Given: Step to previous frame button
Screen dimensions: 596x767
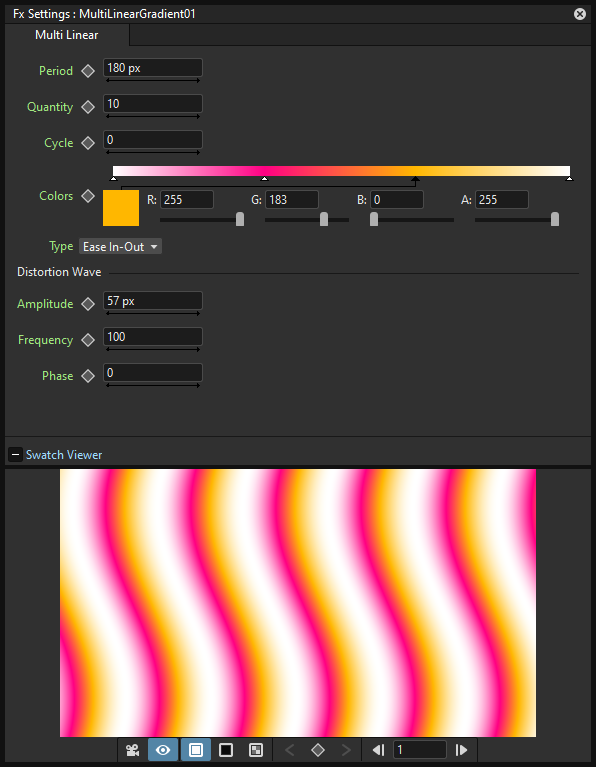Looking at the screenshot, I should point(378,750).
